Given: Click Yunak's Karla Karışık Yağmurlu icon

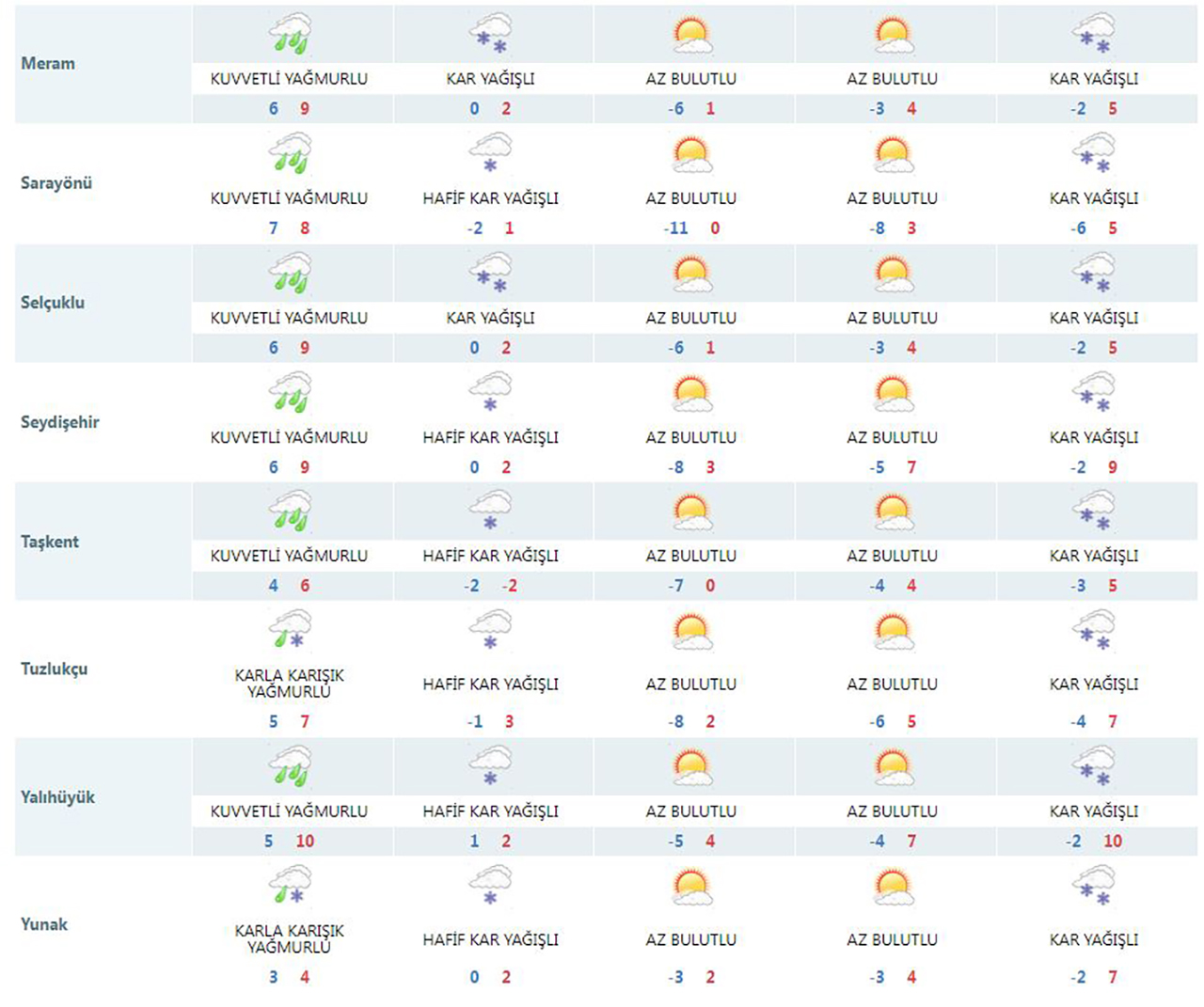Looking at the screenshot, I should pyautogui.click(x=290, y=886).
